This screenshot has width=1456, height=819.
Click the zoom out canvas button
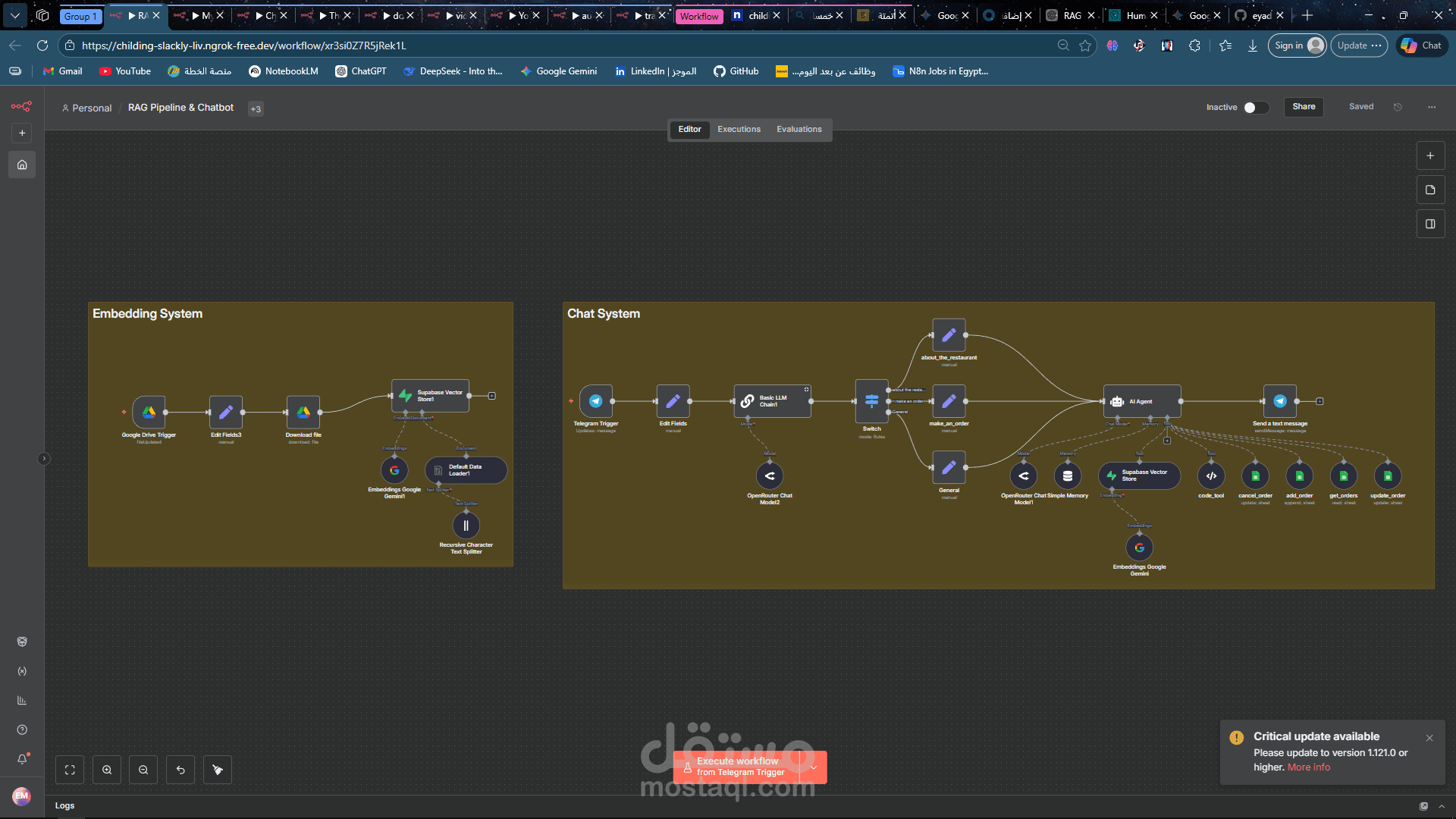pos(143,770)
